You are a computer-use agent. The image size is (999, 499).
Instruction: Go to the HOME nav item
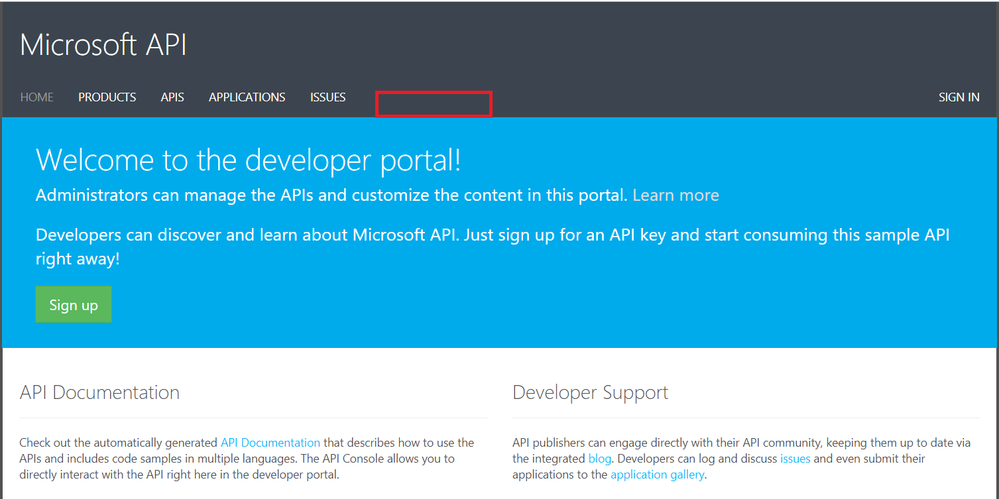coord(37,98)
